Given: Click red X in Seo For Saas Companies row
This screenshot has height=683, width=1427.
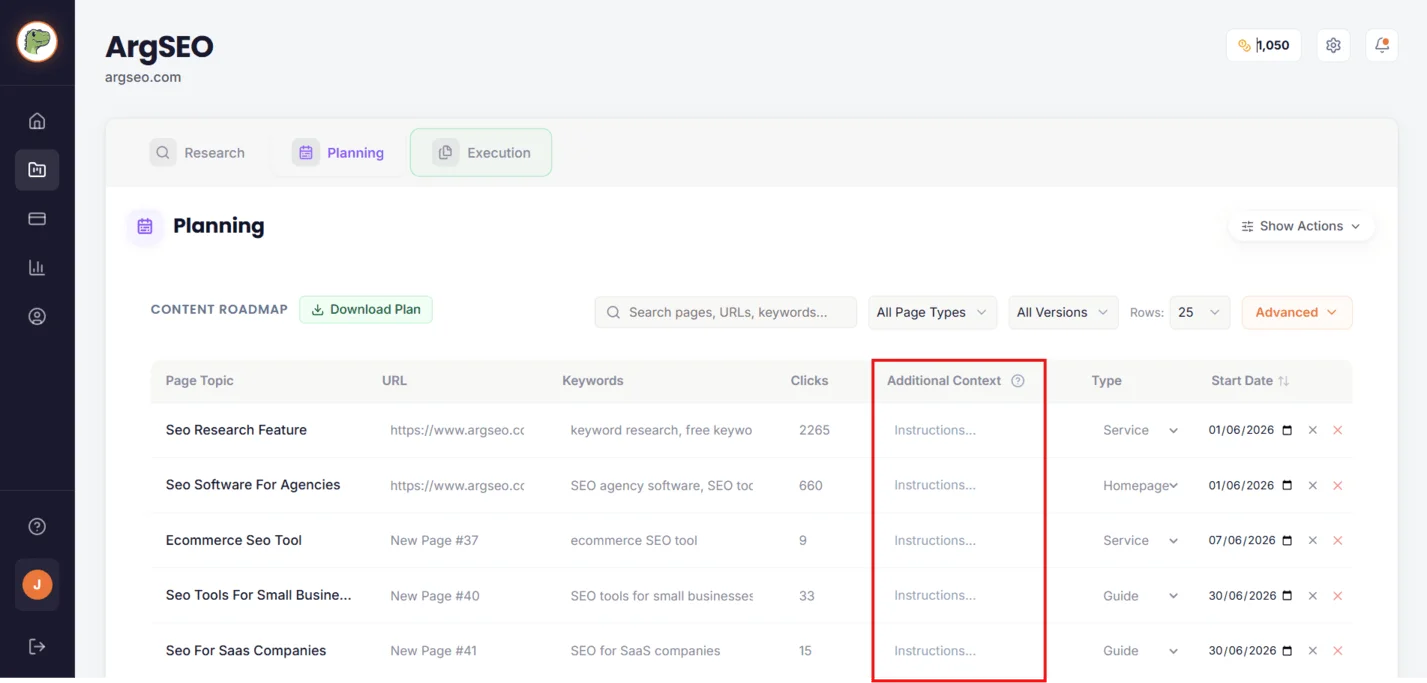Looking at the screenshot, I should [x=1338, y=650].
